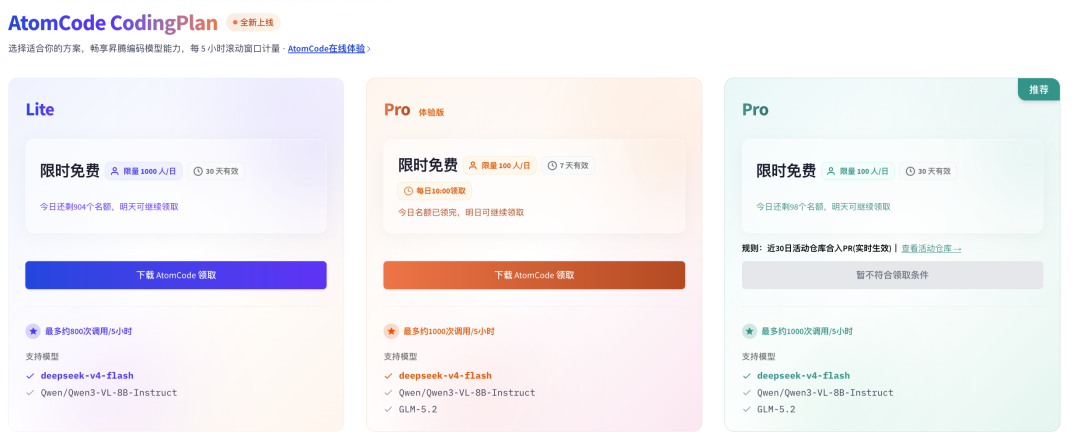
Task: Click checkmark beside Qwen3-VL-8B-Instruct in Lite card
Action: 30,392
